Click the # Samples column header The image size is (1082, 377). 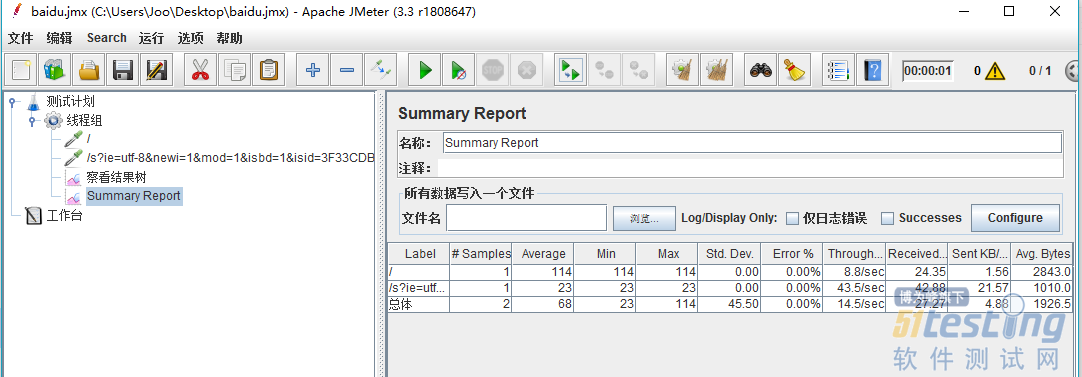click(x=481, y=254)
